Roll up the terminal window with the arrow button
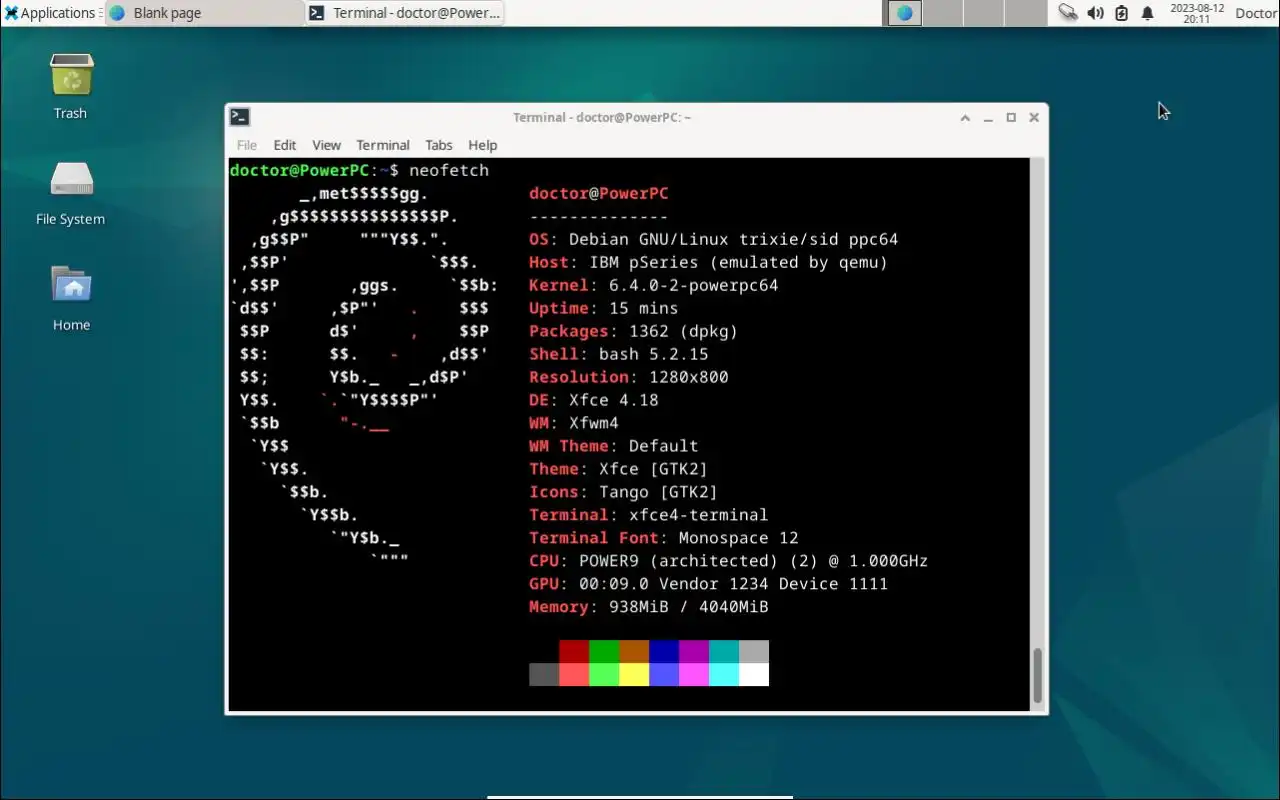Image resolution: width=1280 pixels, height=800 pixels. (965, 117)
